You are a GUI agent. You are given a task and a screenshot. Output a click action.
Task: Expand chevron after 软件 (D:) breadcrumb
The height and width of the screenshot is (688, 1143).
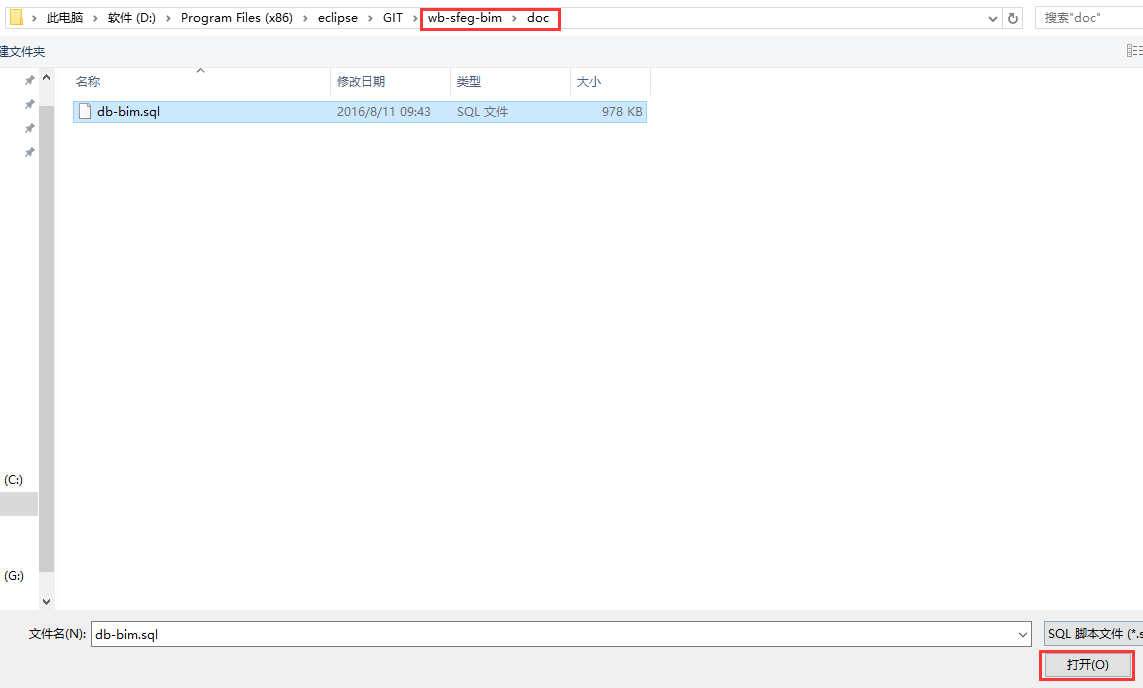pos(168,19)
